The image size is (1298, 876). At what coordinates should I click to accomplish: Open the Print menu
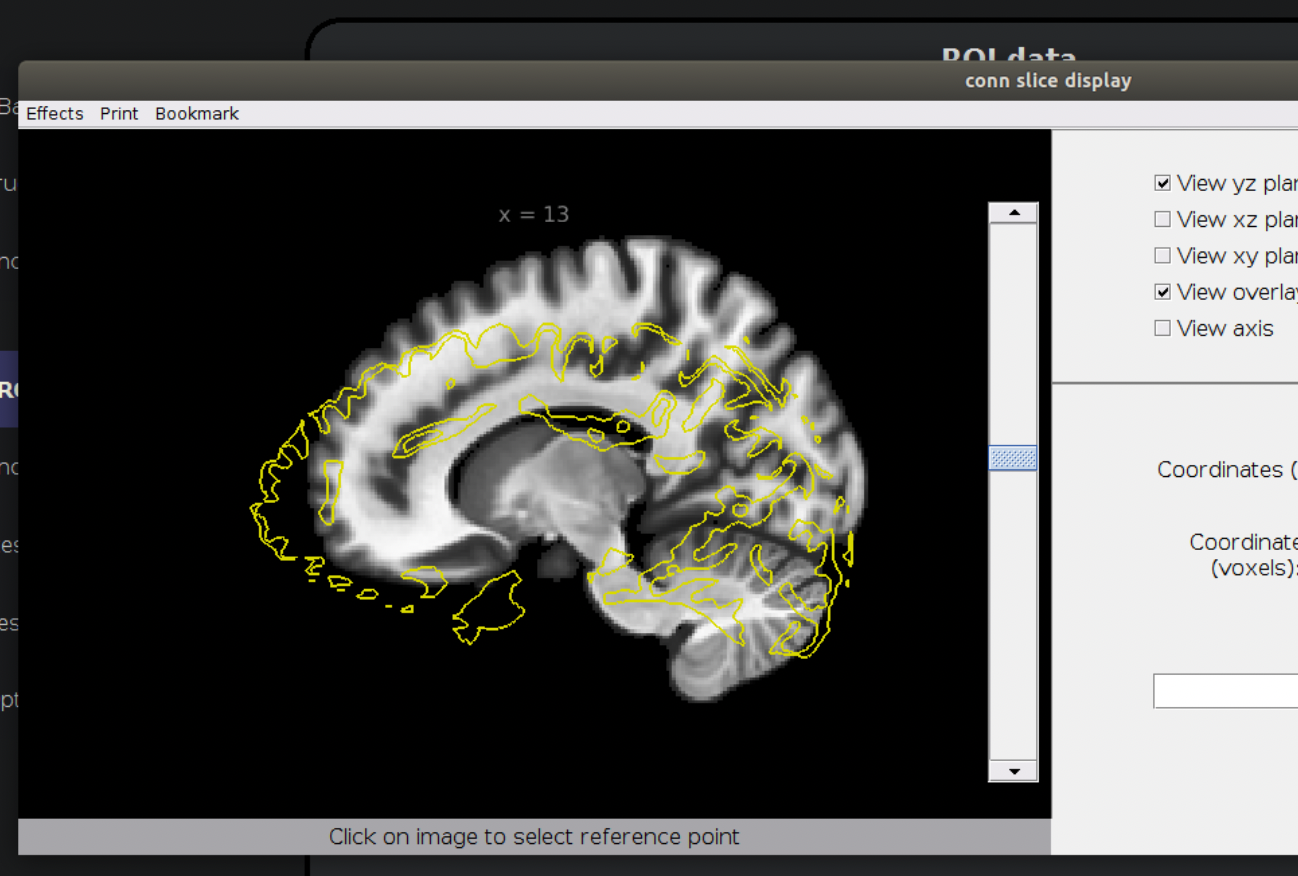(119, 114)
